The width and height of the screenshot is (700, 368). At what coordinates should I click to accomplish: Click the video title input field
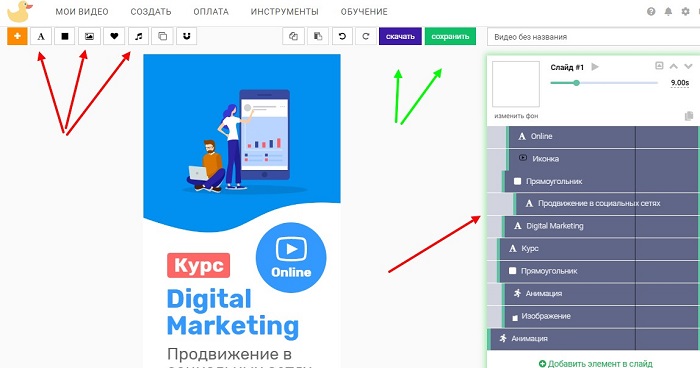coord(593,37)
